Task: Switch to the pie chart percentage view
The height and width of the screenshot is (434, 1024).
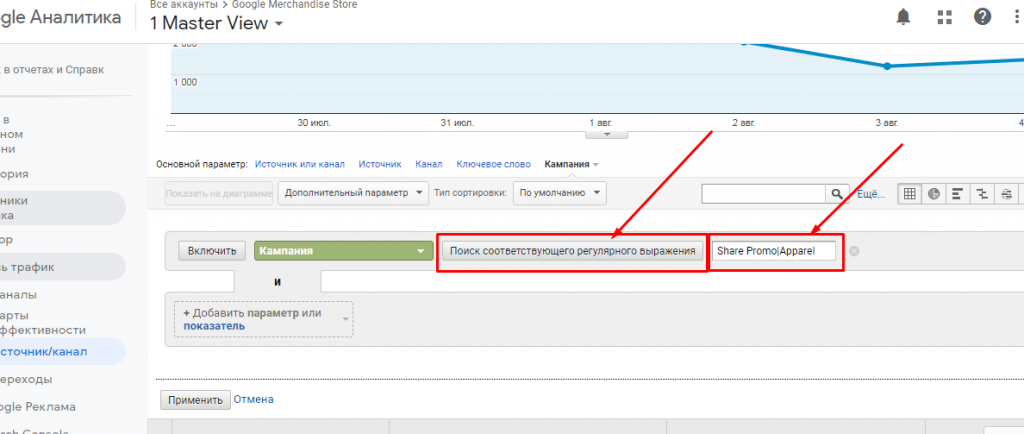Action: click(934, 194)
